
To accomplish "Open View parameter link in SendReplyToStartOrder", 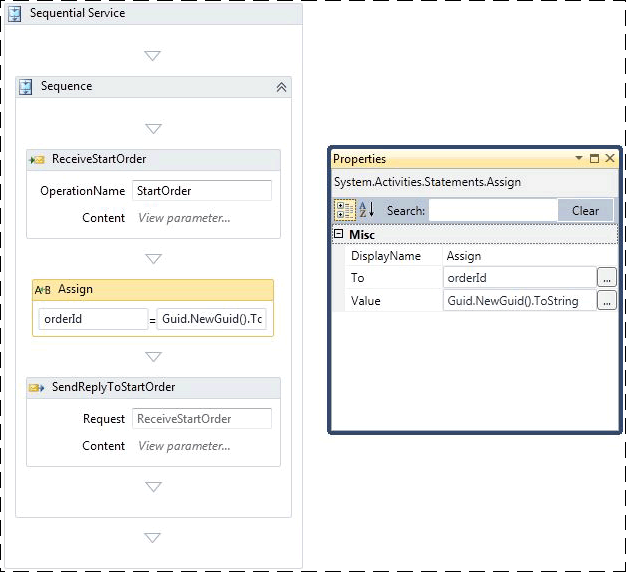I will (x=184, y=446).
